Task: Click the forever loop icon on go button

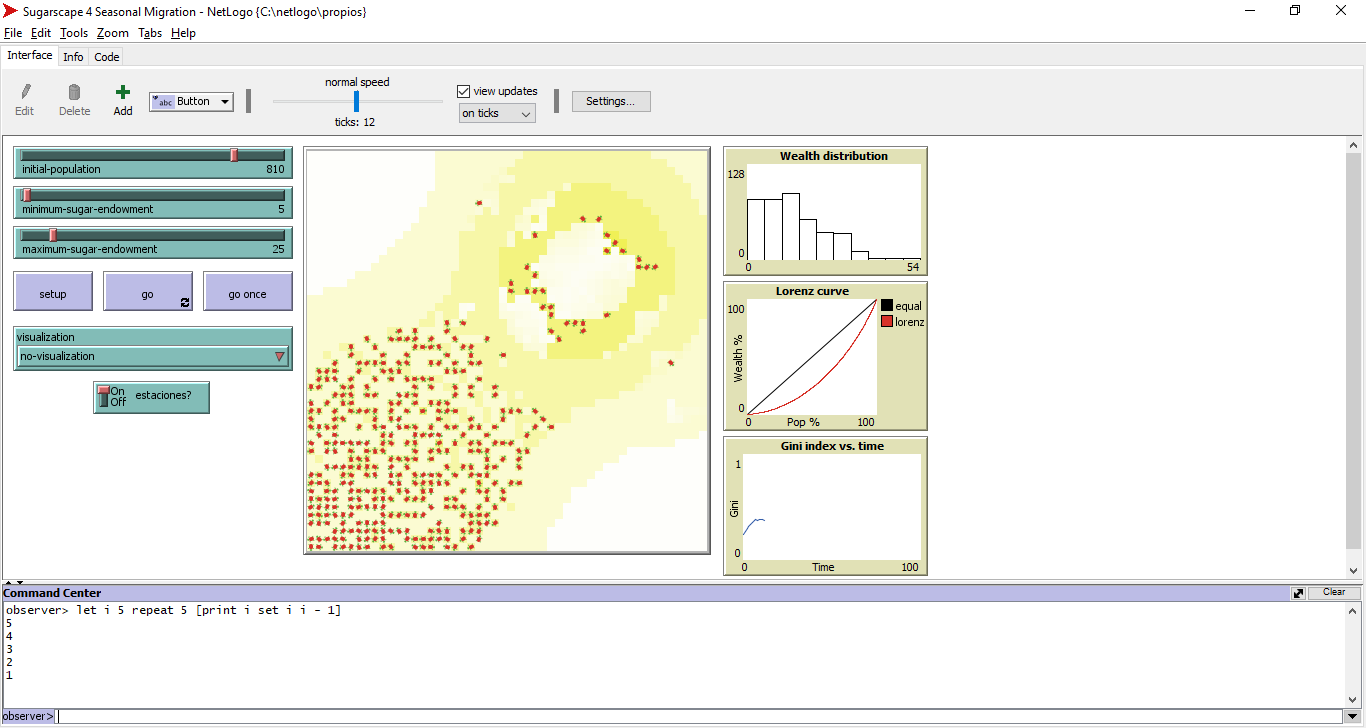Action: pos(184,302)
